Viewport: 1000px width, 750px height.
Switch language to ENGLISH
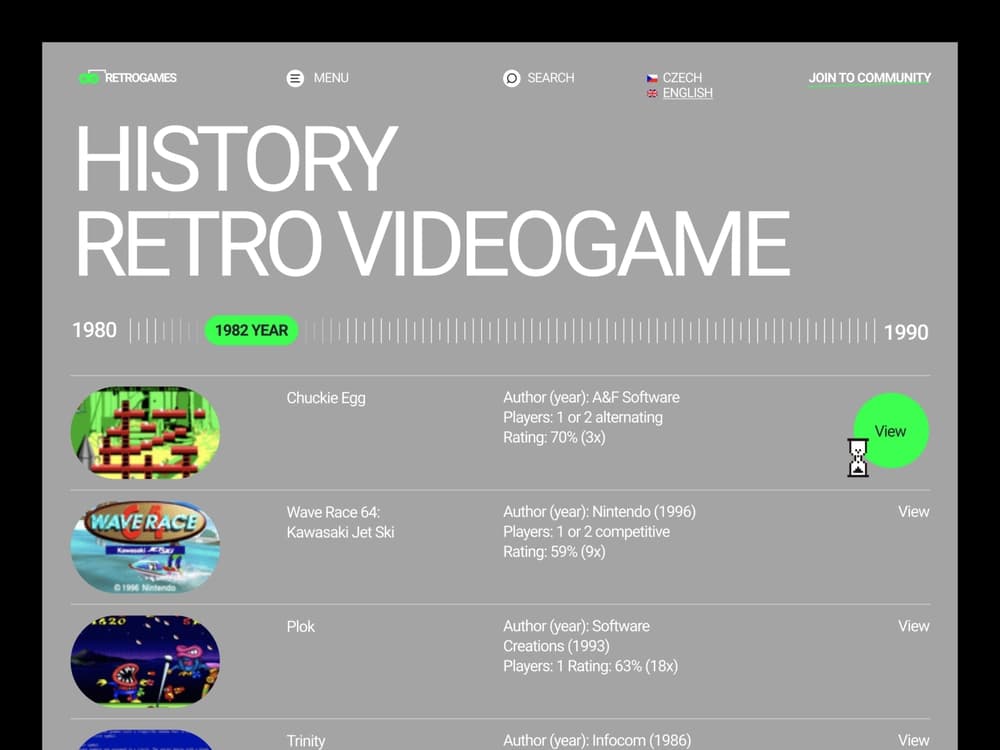(688, 93)
